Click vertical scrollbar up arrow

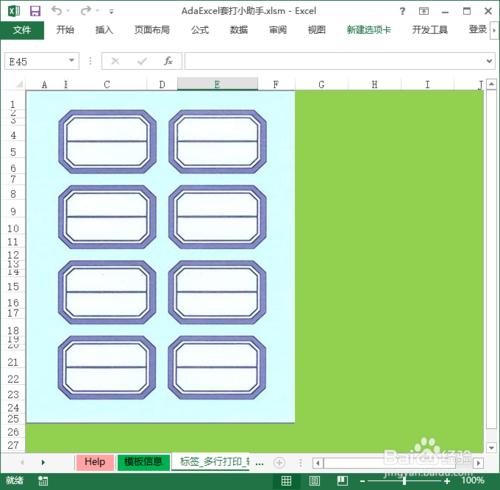point(491,84)
